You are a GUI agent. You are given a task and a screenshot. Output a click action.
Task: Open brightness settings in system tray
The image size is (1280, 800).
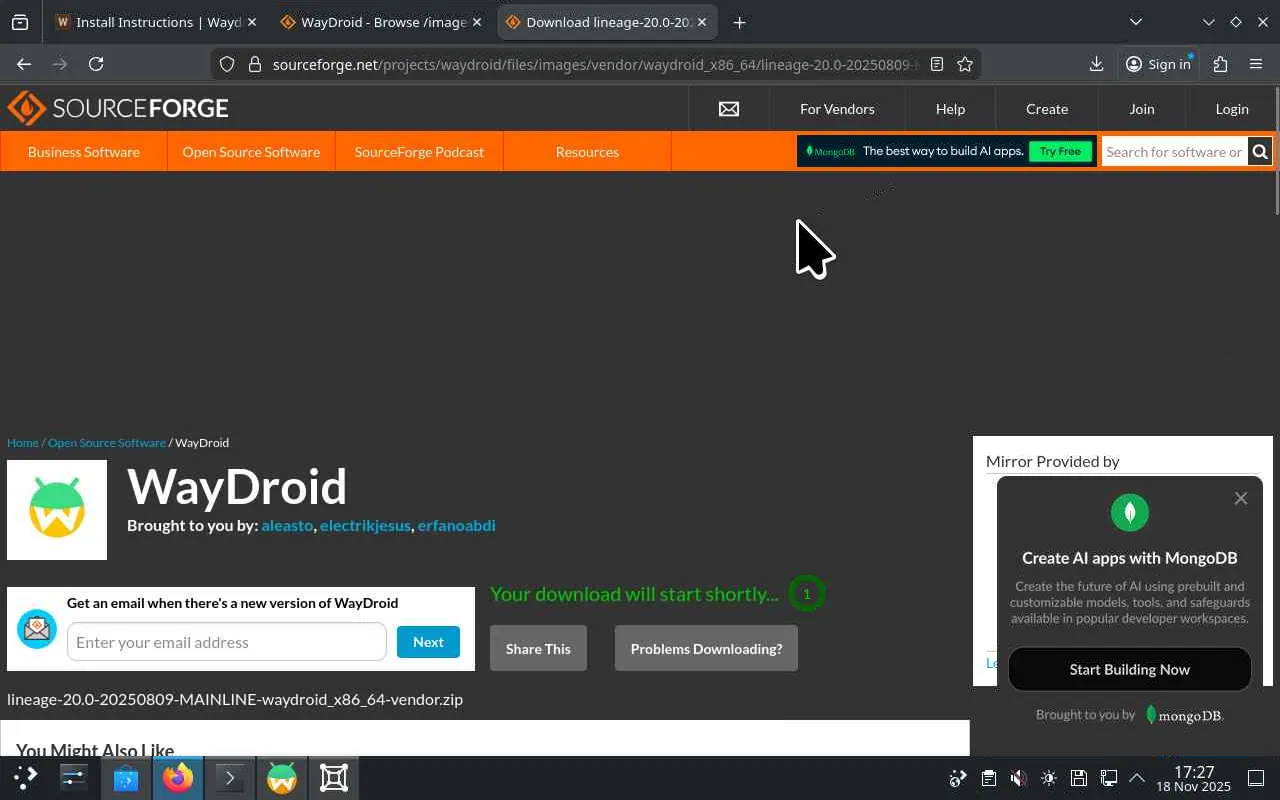[1048, 778]
